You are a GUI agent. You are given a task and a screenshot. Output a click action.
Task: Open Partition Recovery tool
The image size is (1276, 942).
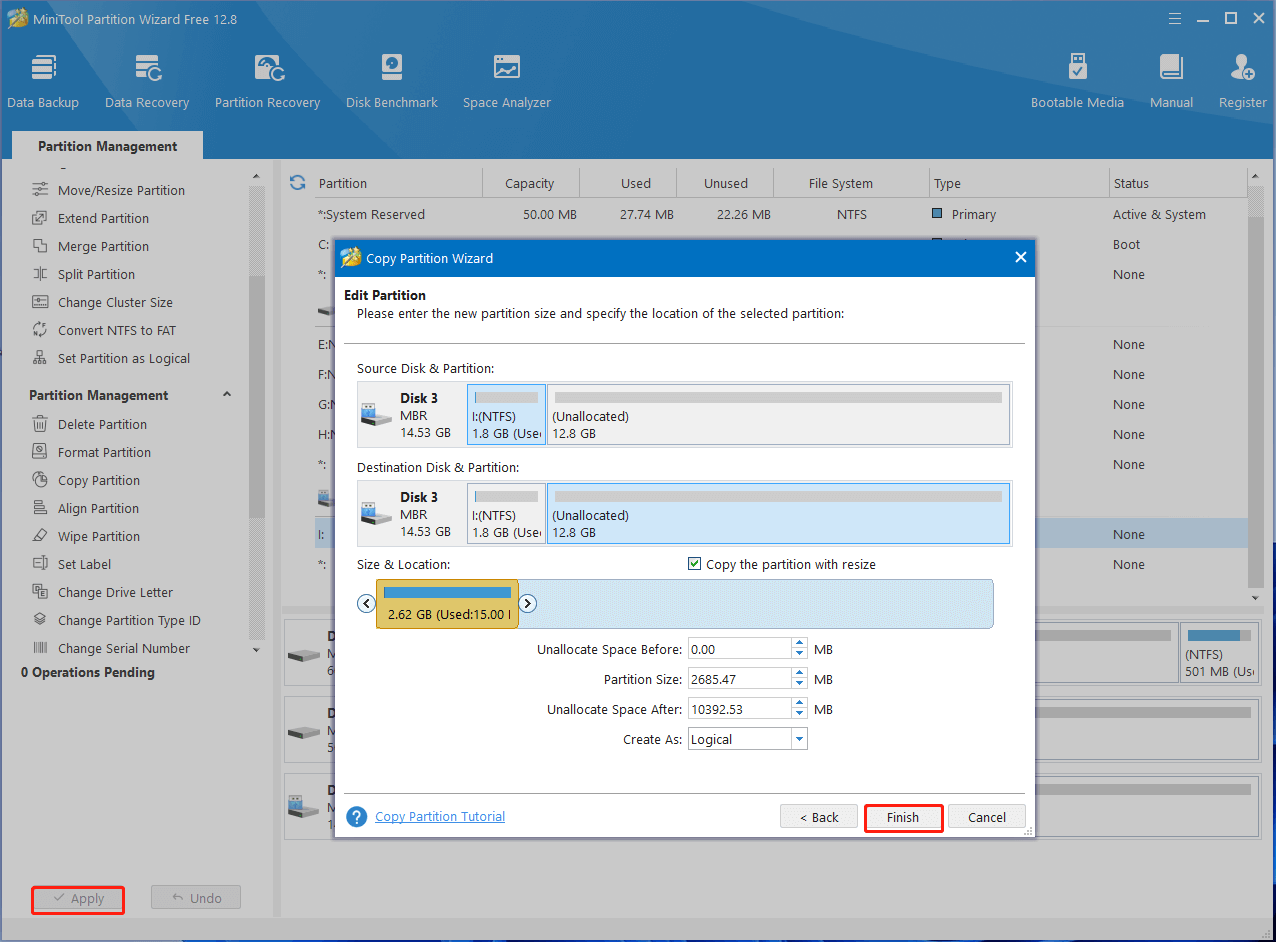tap(267, 81)
